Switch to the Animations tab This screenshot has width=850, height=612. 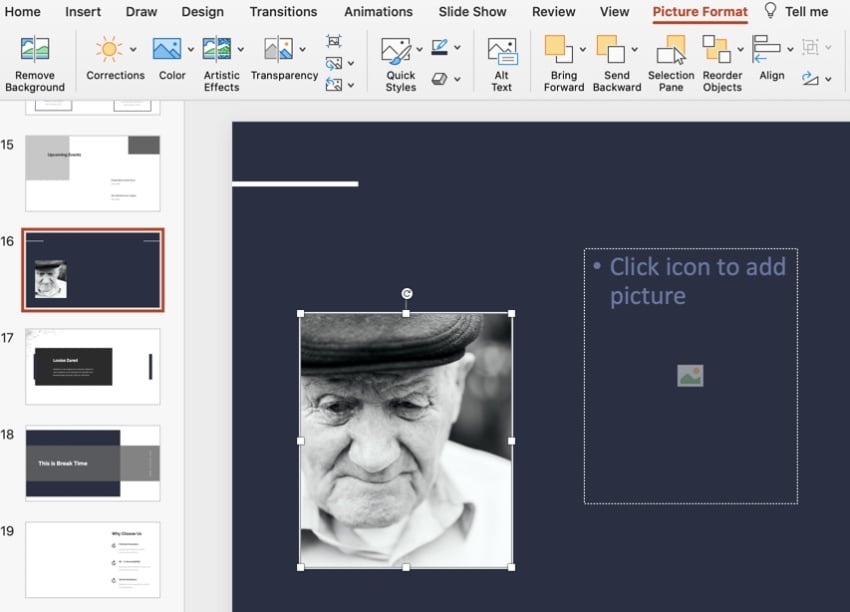pos(378,12)
